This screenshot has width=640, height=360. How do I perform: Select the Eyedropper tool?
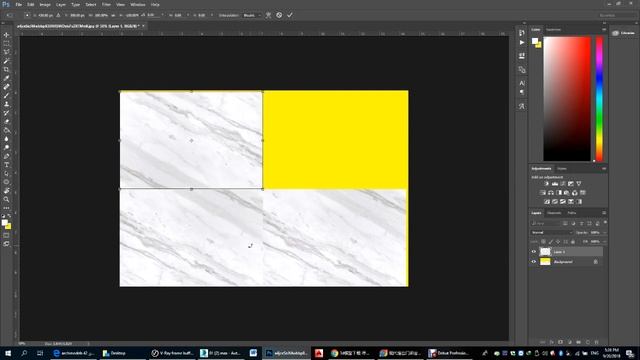click(6, 78)
